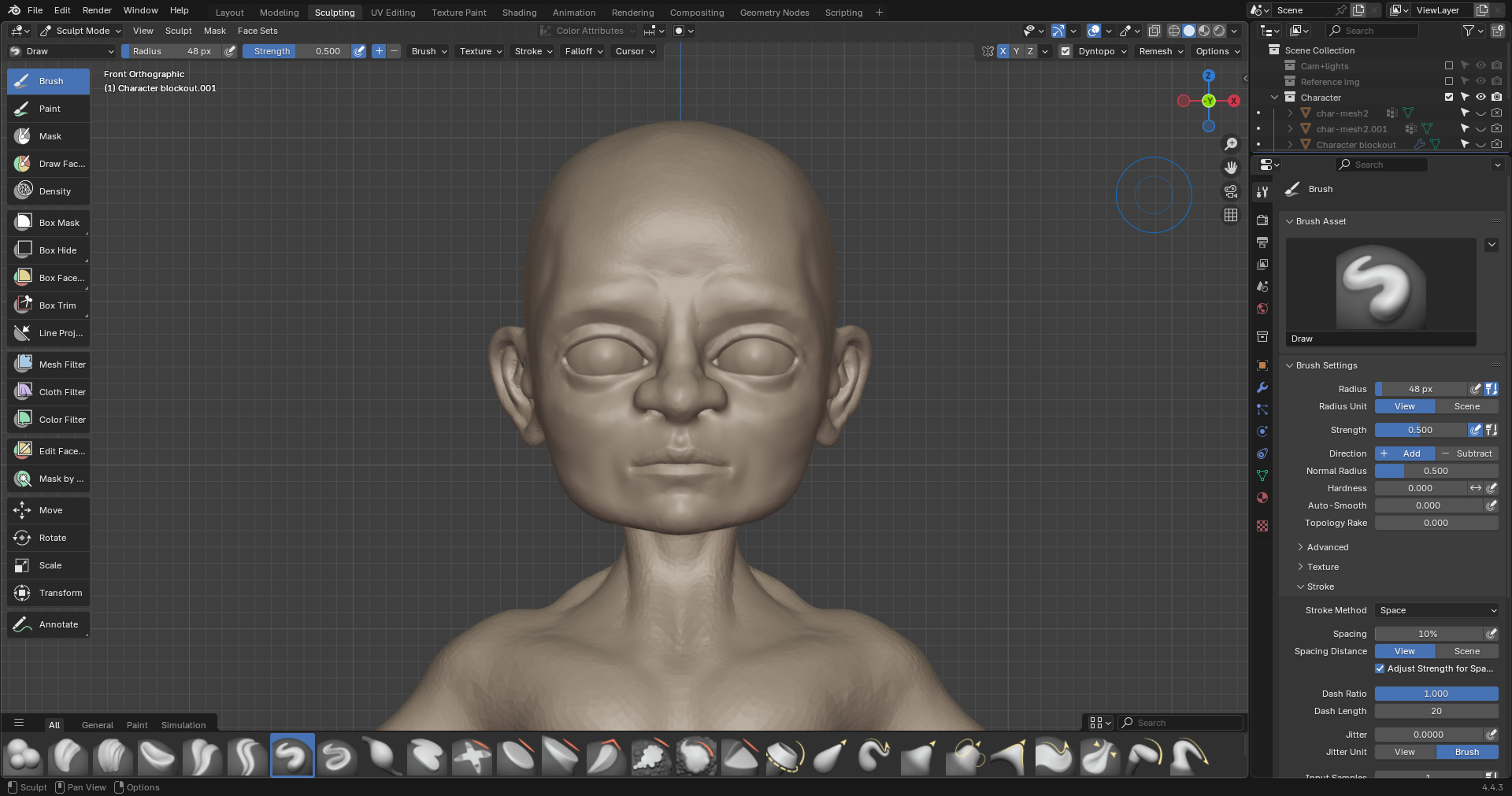Adjust the Normal Radius slider
Viewport: 1512px width, 796px height.
1436,471
